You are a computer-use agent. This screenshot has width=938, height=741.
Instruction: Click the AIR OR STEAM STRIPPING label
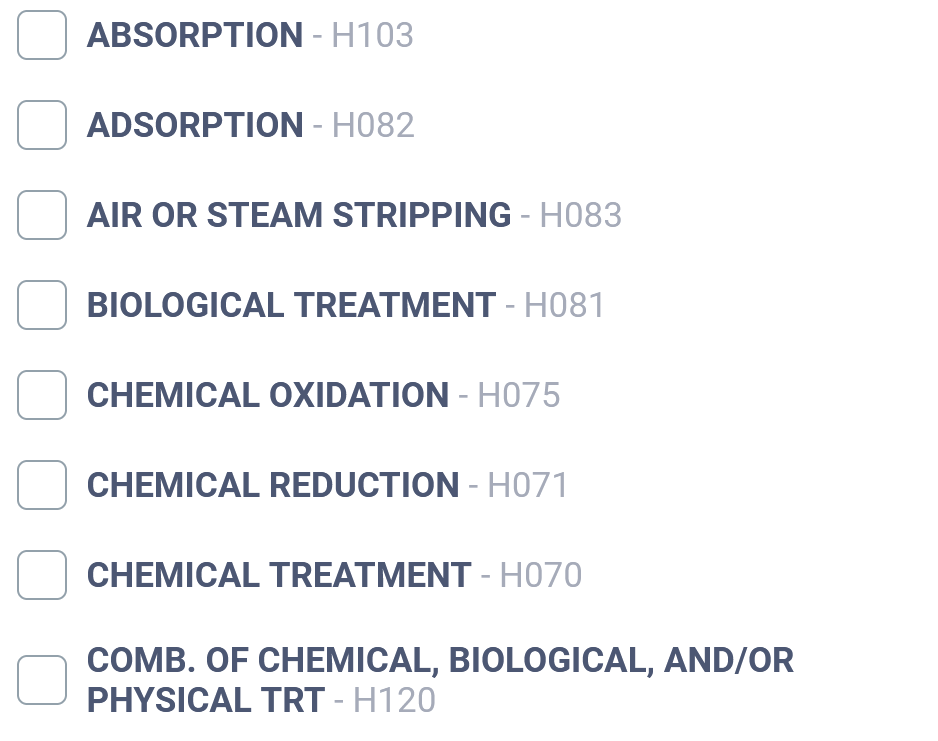[x=298, y=215]
